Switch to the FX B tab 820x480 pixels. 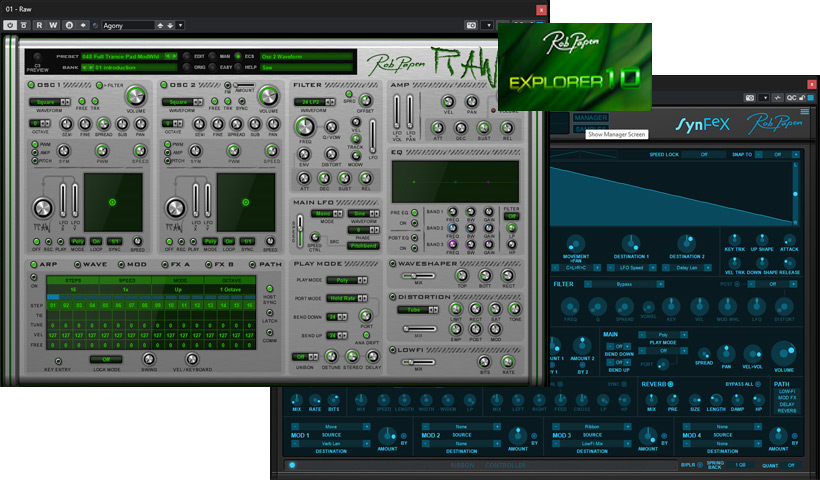coord(220,265)
